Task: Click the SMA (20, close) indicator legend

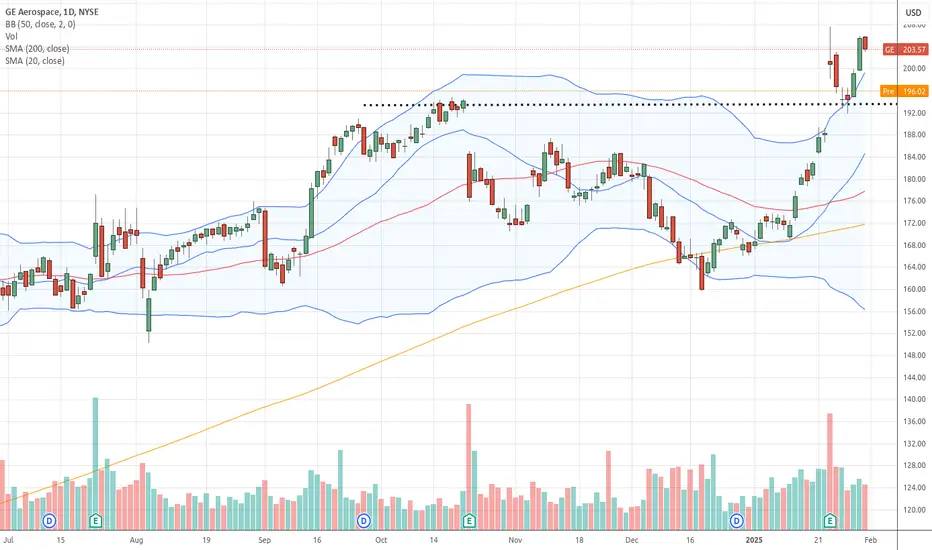Action: point(34,61)
